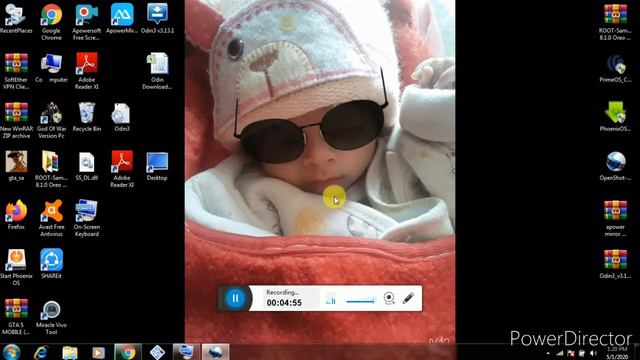The image size is (640, 360).
Task: Open Action Center flag icon
Action: point(571,353)
